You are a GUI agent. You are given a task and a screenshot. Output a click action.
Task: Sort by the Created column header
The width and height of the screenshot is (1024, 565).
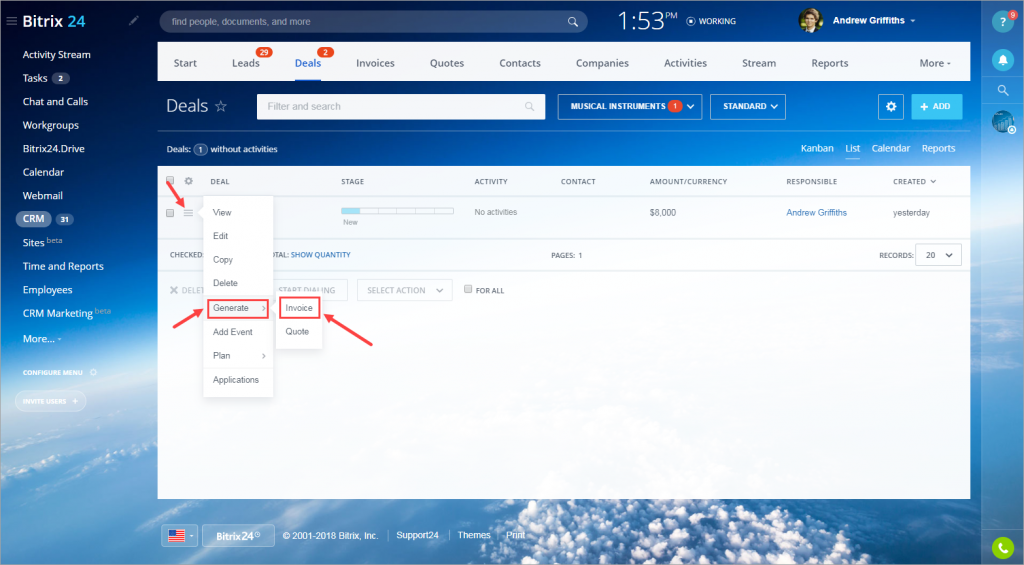click(914, 182)
